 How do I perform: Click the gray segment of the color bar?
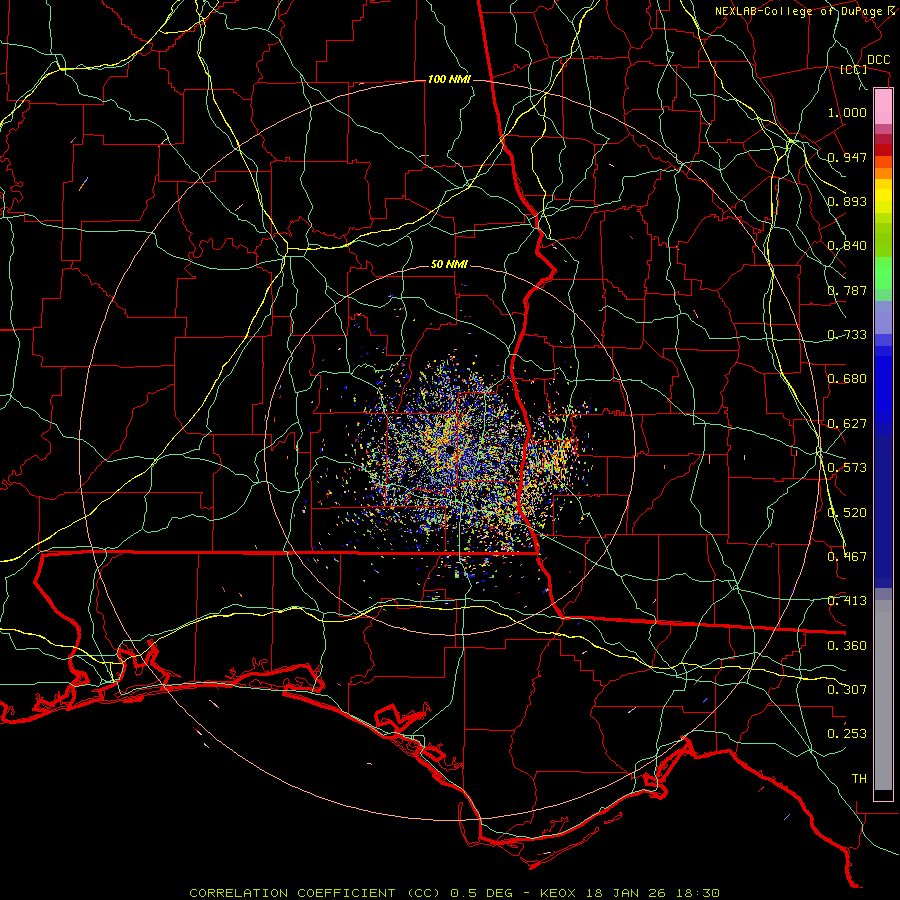[883, 695]
